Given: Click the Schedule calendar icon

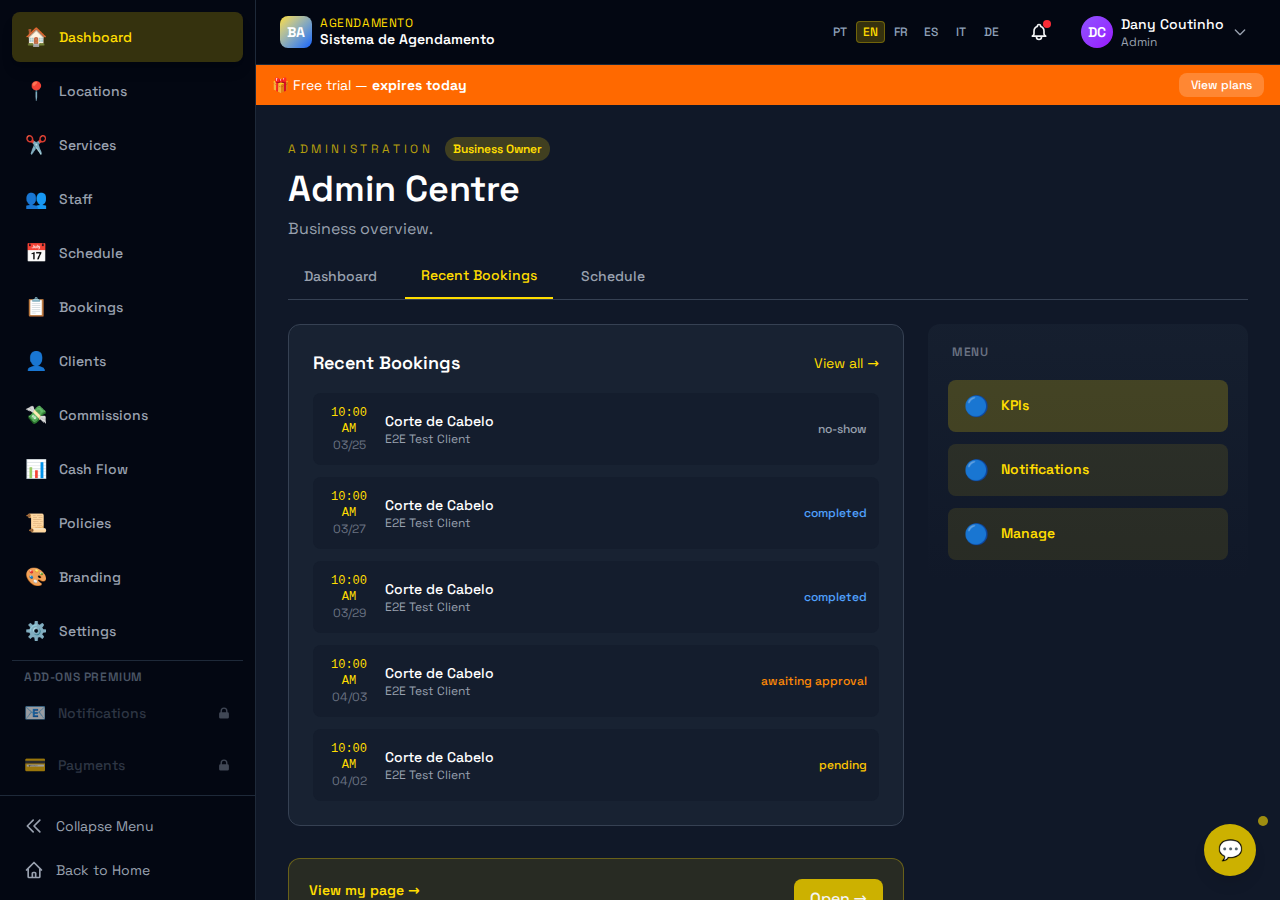Looking at the screenshot, I should [x=36, y=253].
